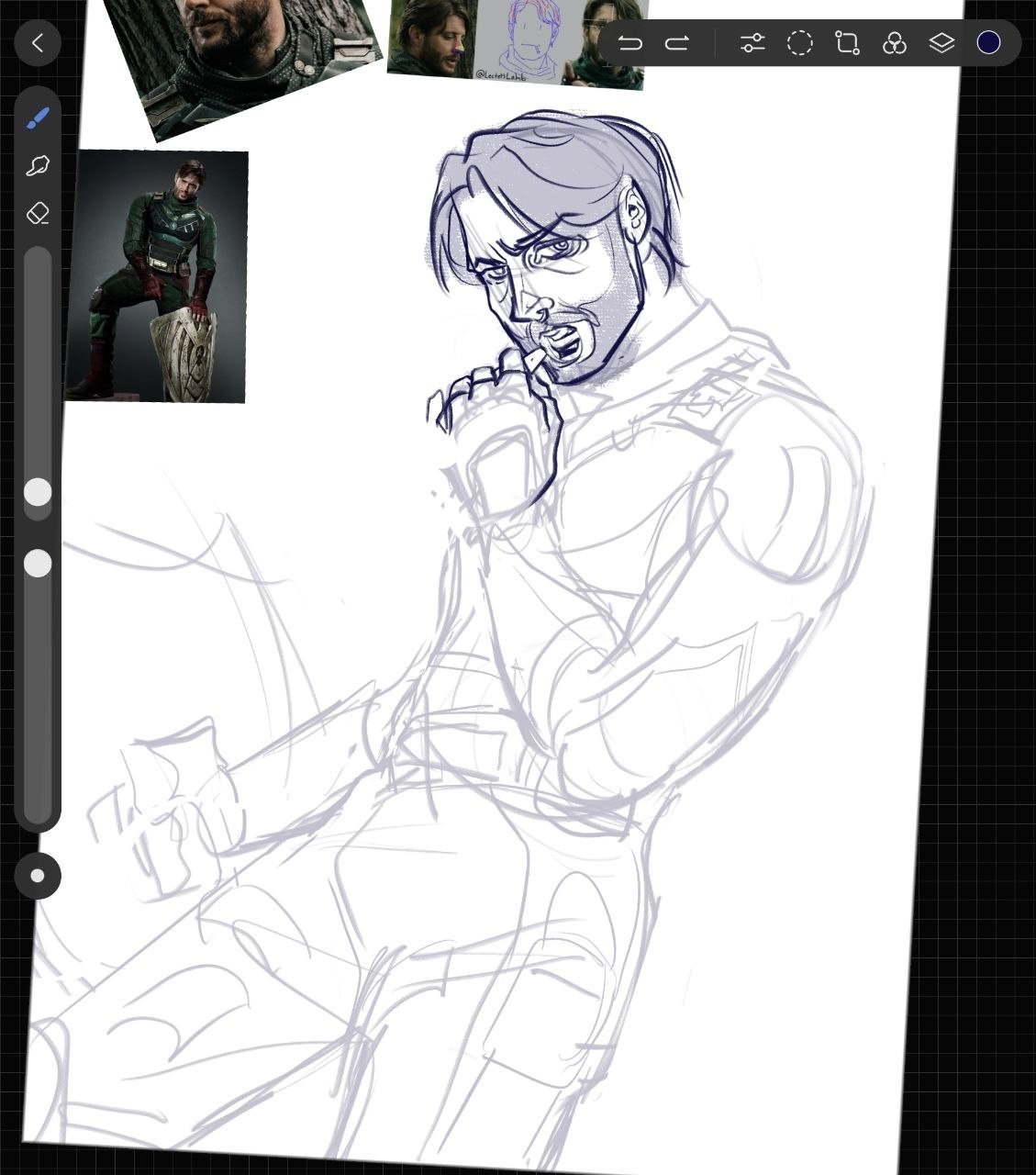Open the Filters three-circle icon
The width and height of the screenshot is (1036, 1175).
pos(895,43)
